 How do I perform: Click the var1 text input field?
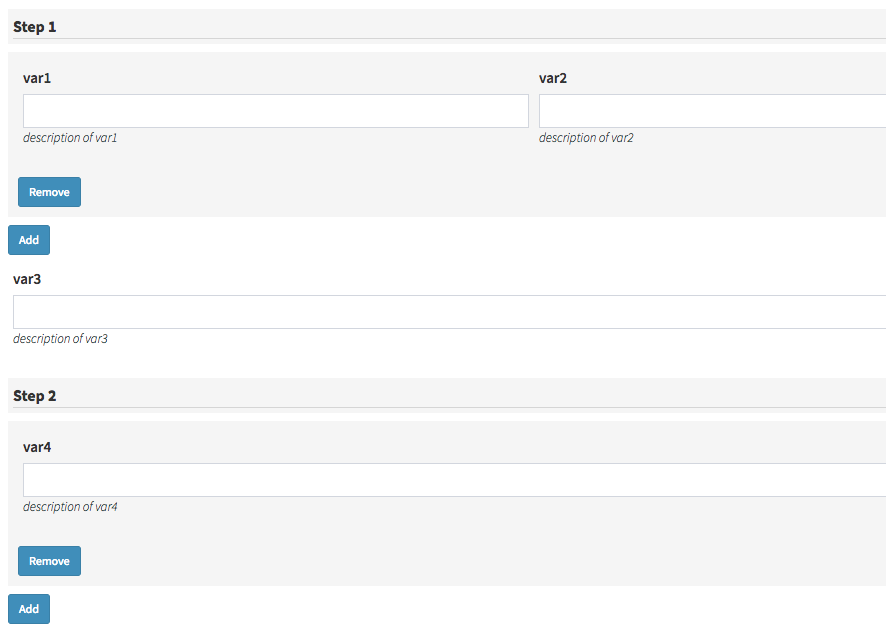pos(275,111)
